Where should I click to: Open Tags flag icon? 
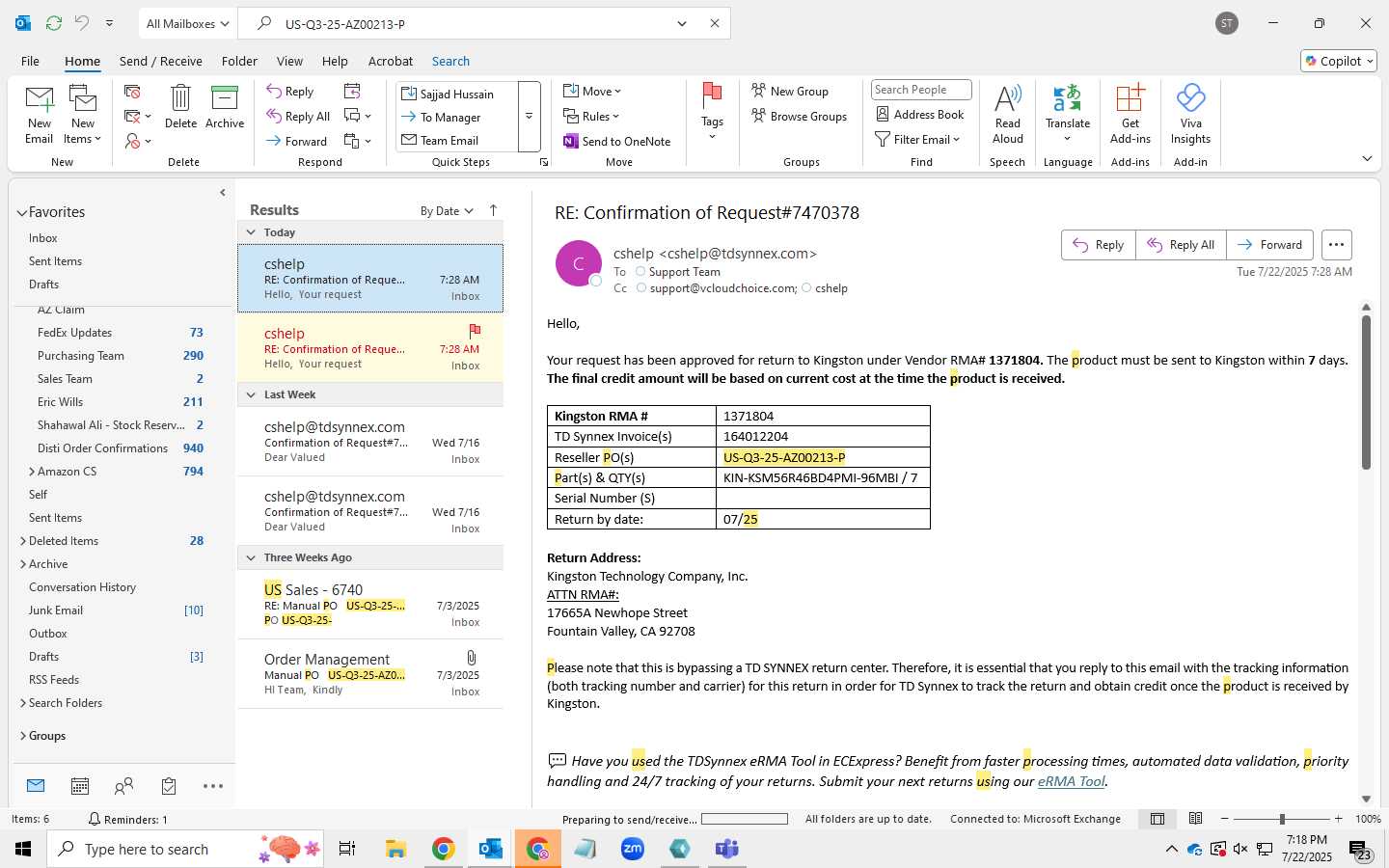pyautogui.click(x=713, y=111)
